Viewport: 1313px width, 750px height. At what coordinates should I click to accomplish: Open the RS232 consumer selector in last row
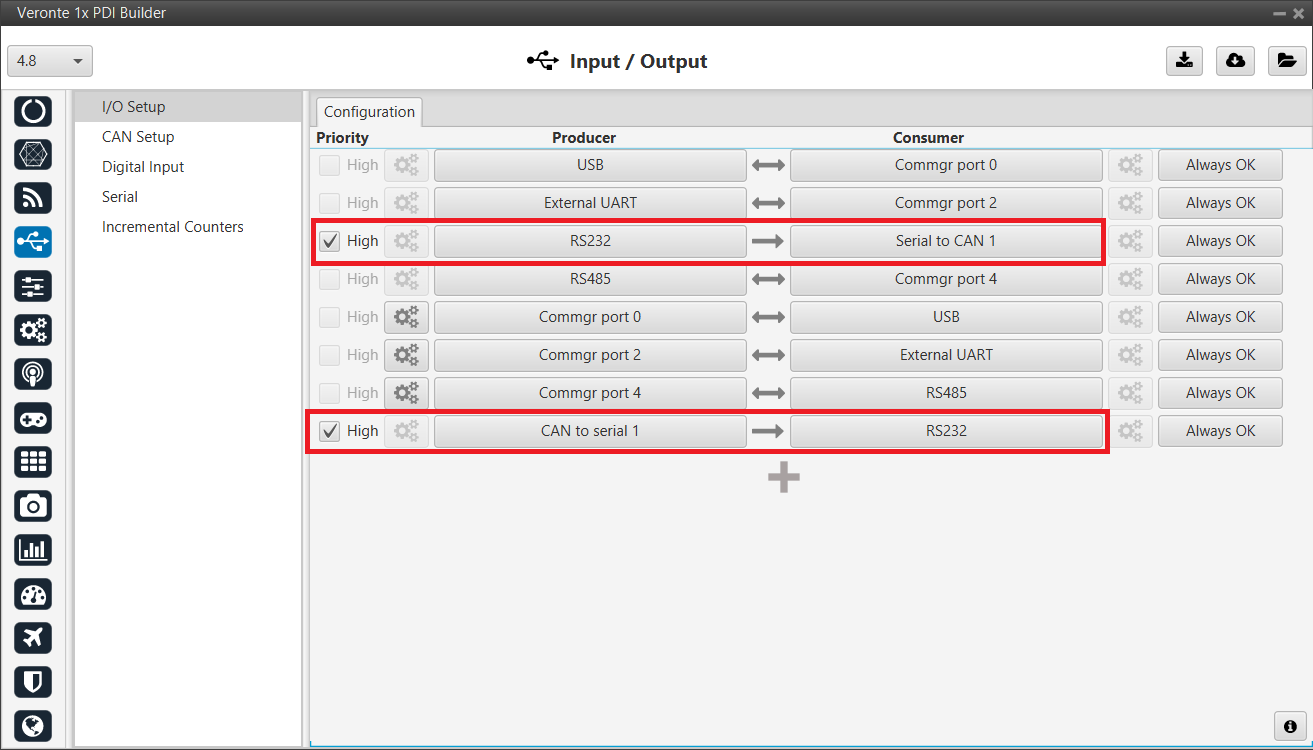(x=946, y=431)
